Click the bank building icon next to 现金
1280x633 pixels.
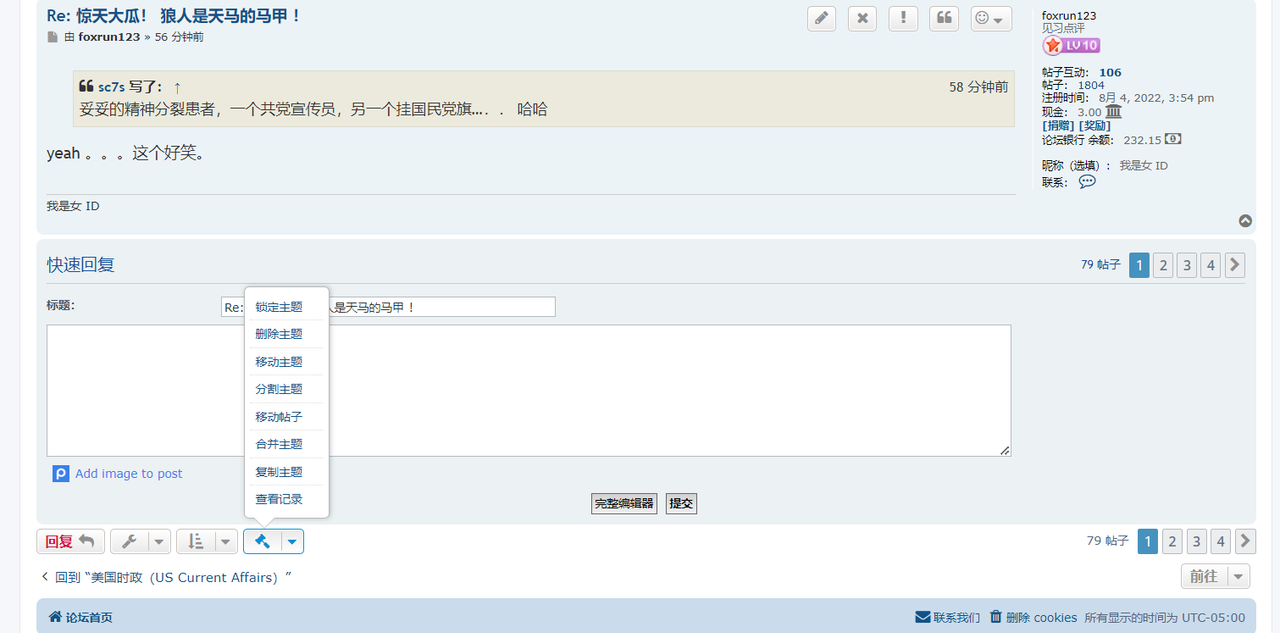1114,111
